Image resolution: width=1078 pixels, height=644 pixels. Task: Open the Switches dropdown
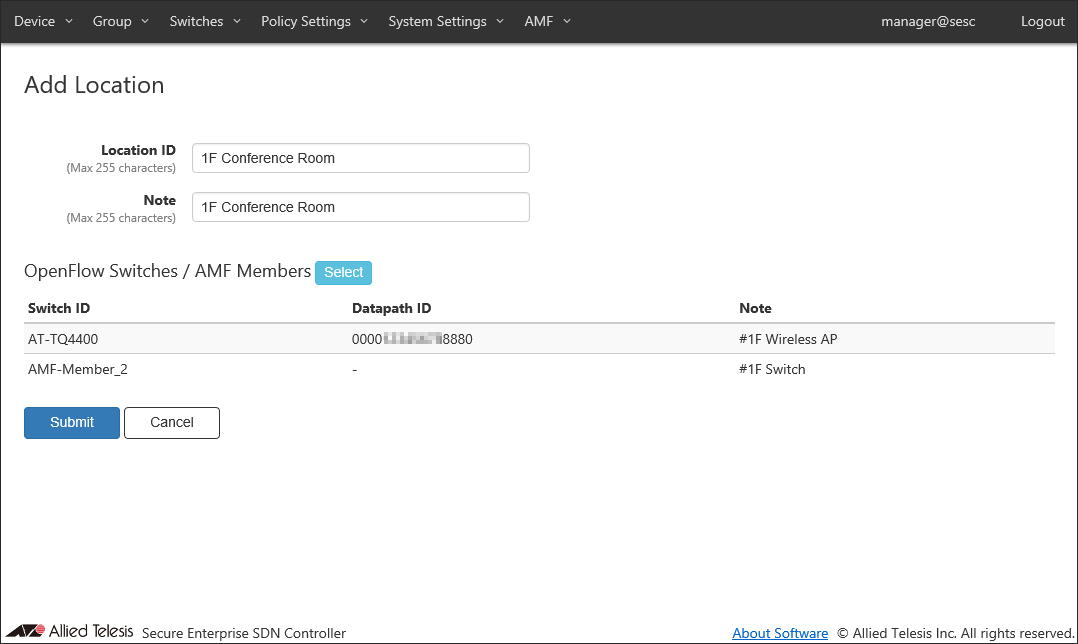click(205, 21)
